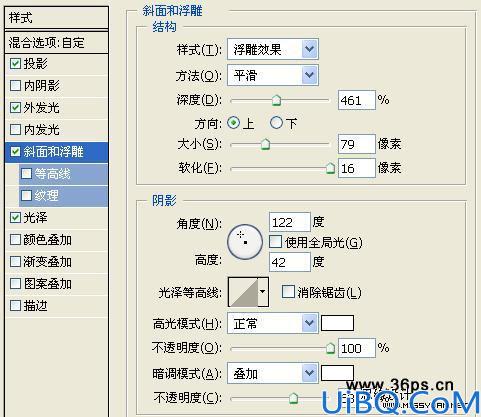Select the 等高线 list item label
Screen dimensions: 481x417
(52, 174)
